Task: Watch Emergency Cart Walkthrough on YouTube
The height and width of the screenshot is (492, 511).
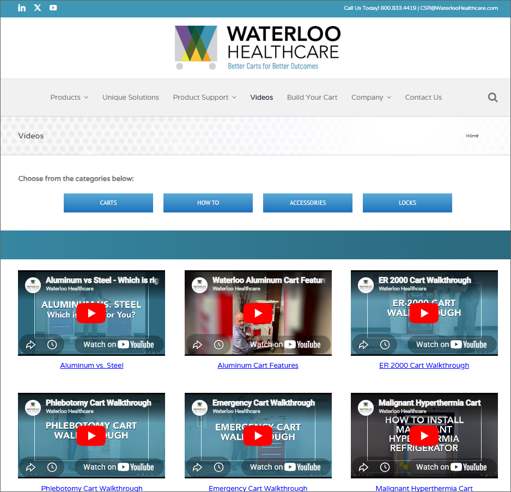Action: 286,467
